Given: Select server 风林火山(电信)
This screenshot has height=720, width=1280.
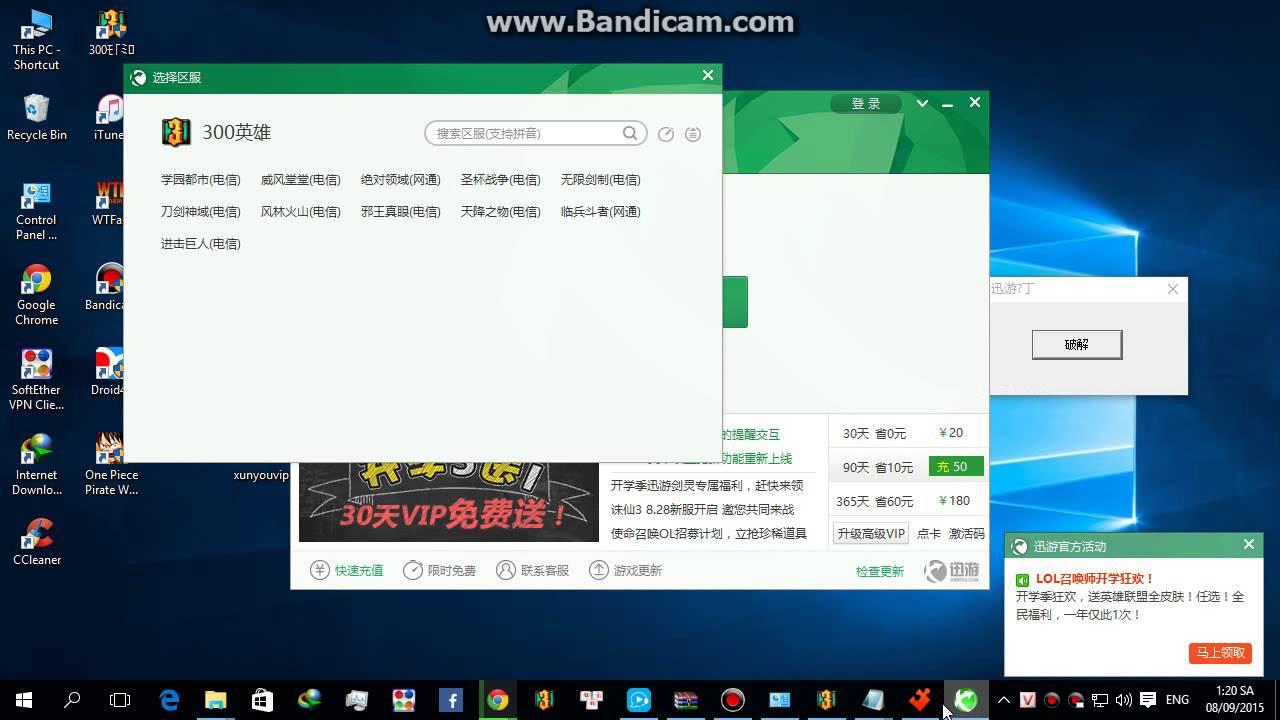Looking at the screenshot, I should tap(301, 212).
